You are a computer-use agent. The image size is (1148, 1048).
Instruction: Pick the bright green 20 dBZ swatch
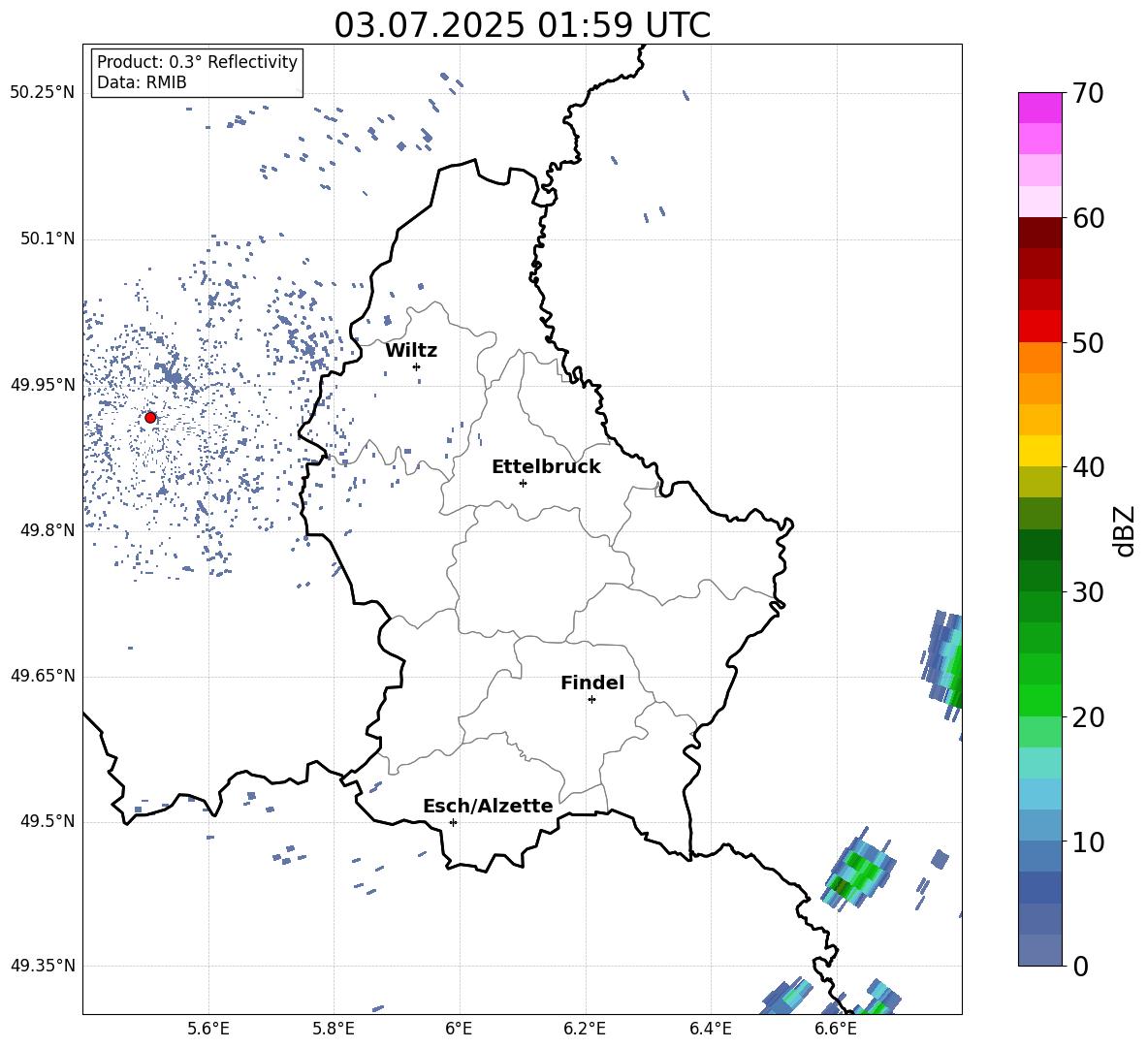(x=1039, y=700)
